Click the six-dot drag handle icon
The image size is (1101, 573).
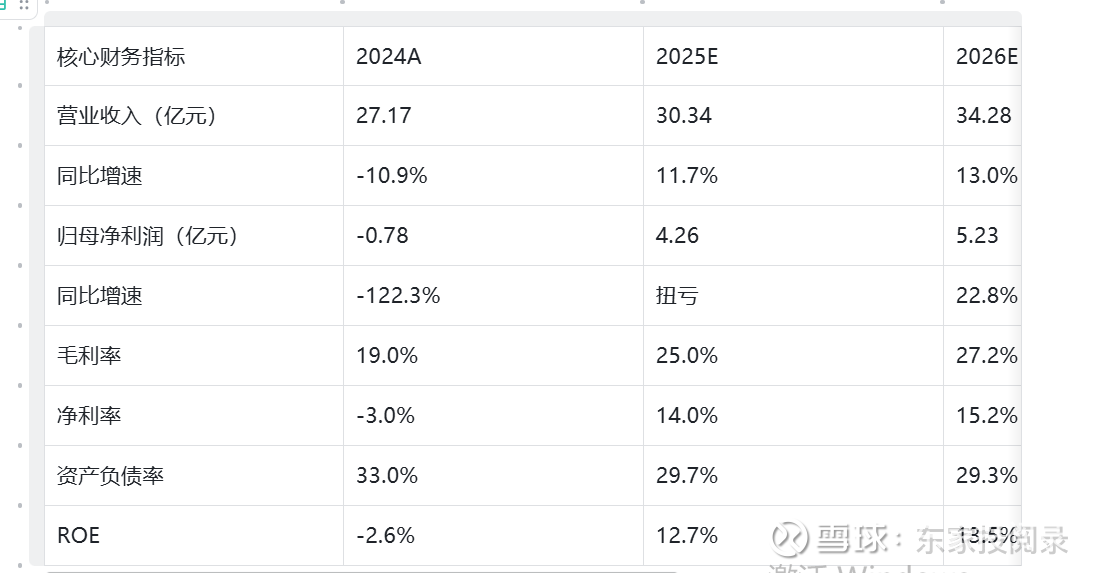point(24,5)
